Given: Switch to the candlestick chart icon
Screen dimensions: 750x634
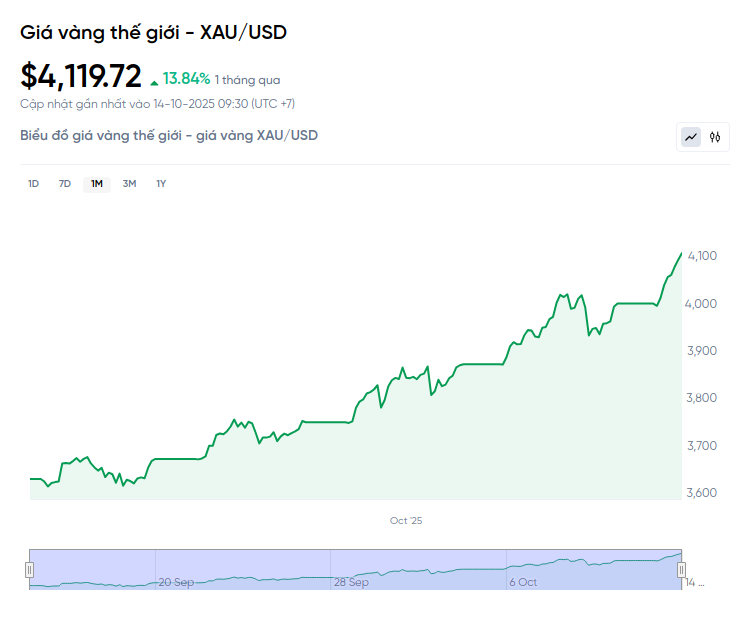Looking at the screenshot, I should [x=715, y=137].
